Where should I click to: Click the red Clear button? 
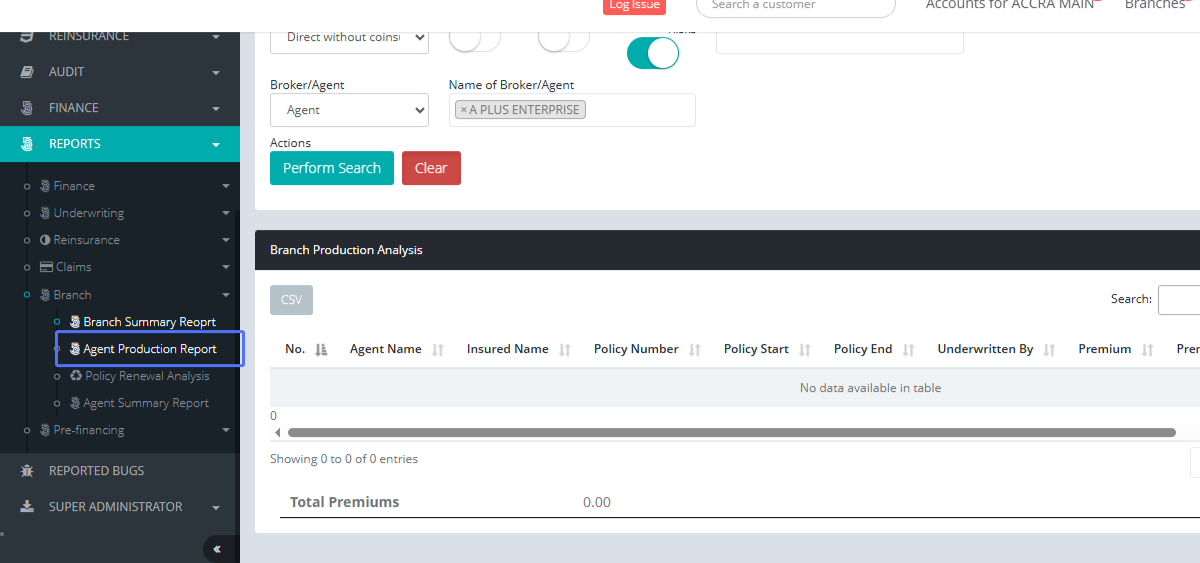tap(431, 168)
